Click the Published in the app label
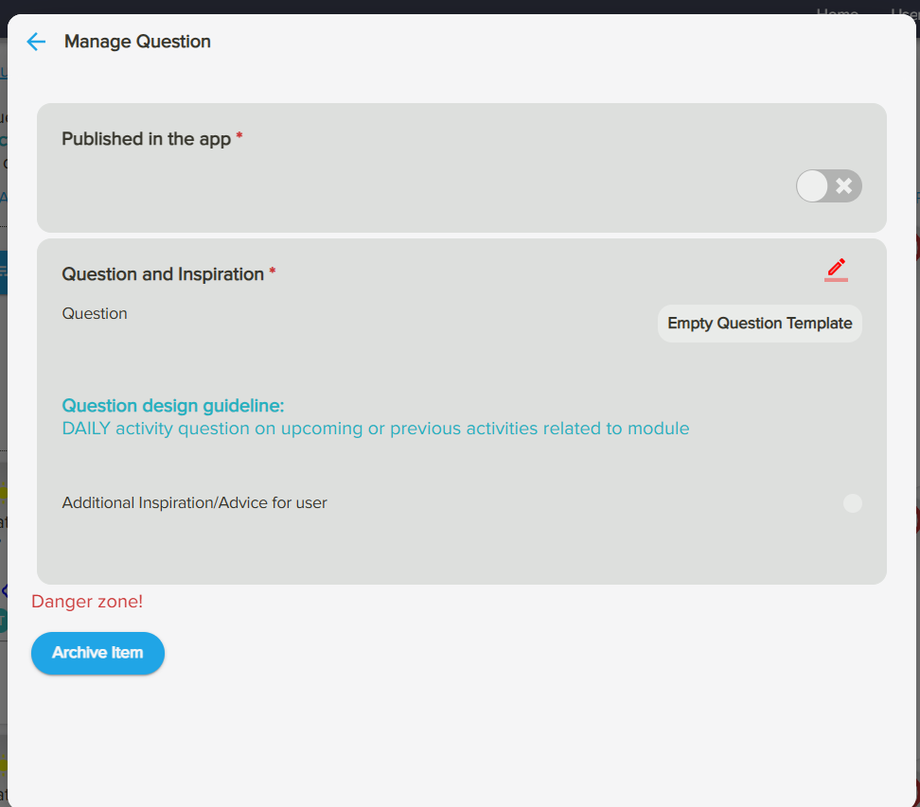Screen dimensions: 920x807 [x=146, y=139]
